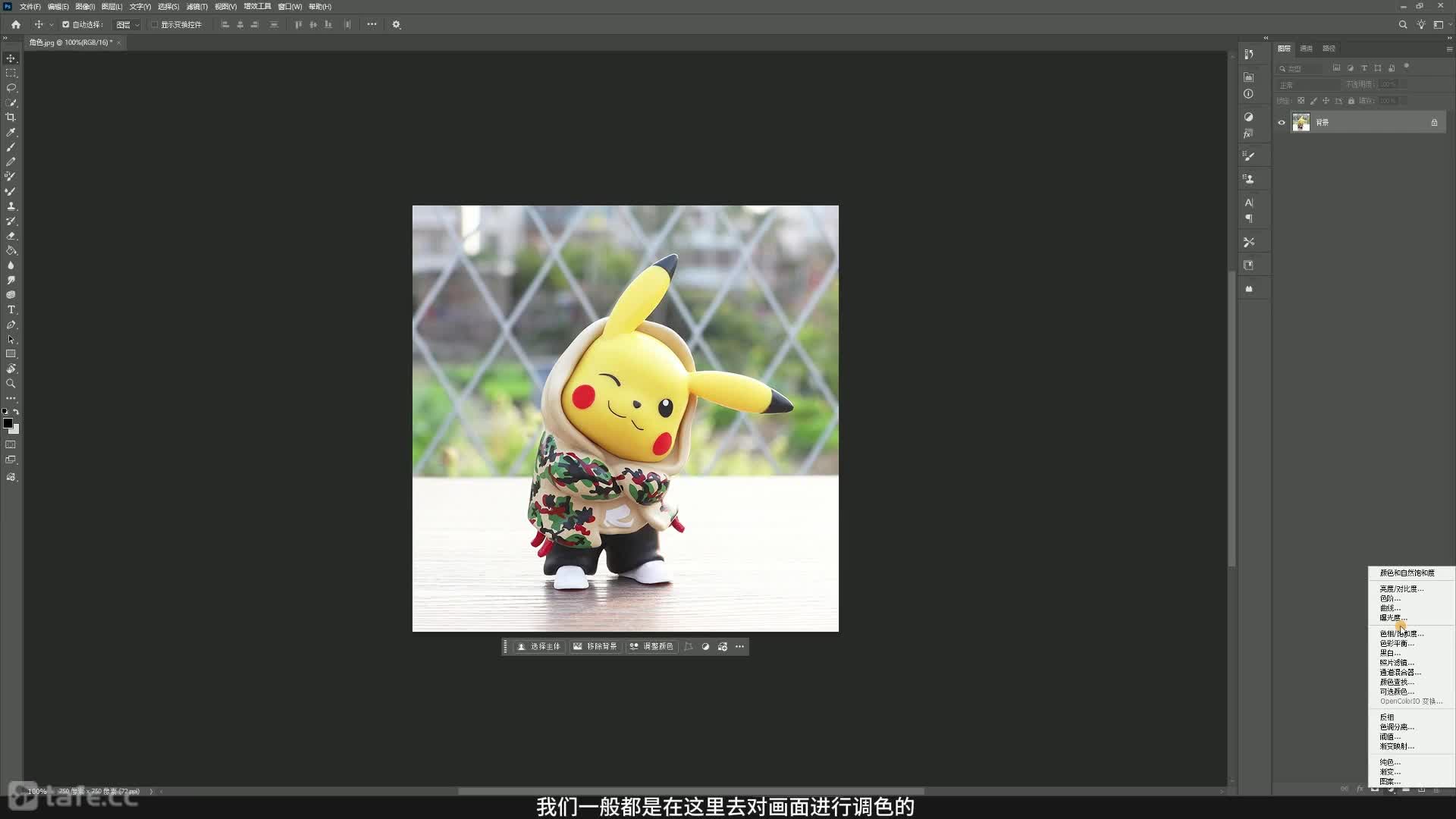Image resolution: width=1456 pixels, height=819 pixels.
Task: Click the 调整颜色 button
Action: (x=652, y=647)
